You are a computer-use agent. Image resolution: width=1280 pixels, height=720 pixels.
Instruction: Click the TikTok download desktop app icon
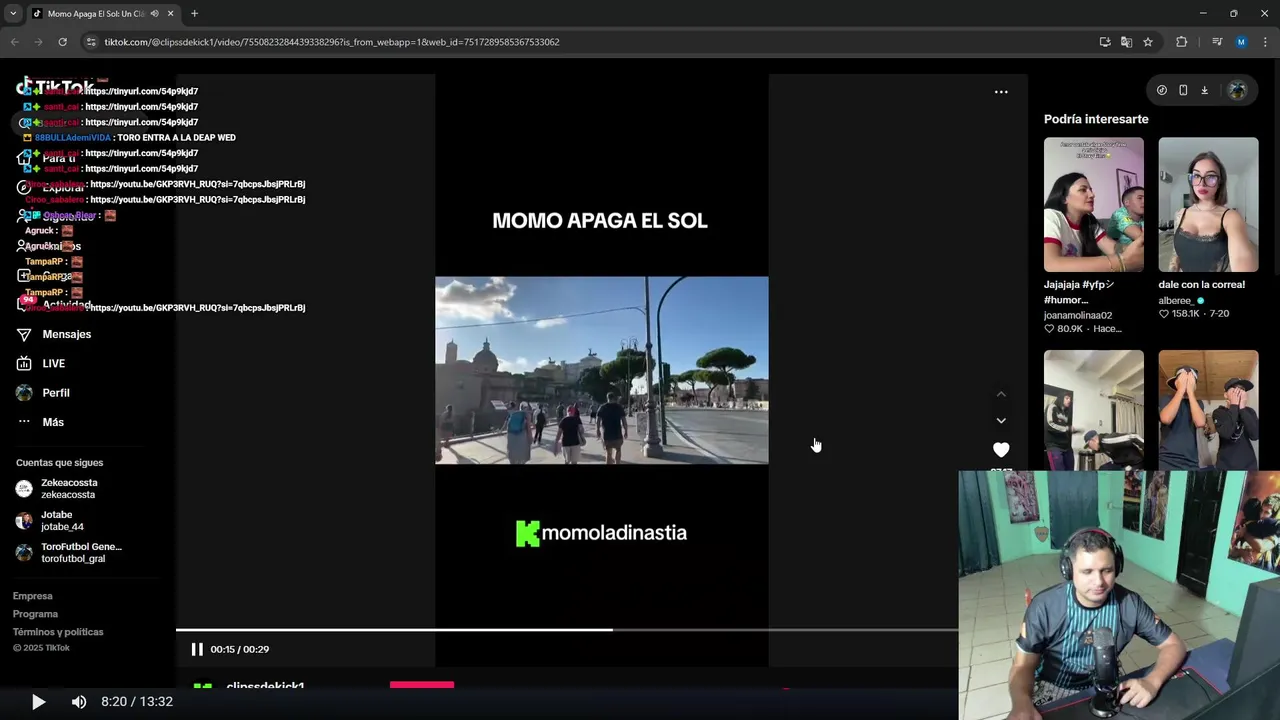tap(1204, 90)
